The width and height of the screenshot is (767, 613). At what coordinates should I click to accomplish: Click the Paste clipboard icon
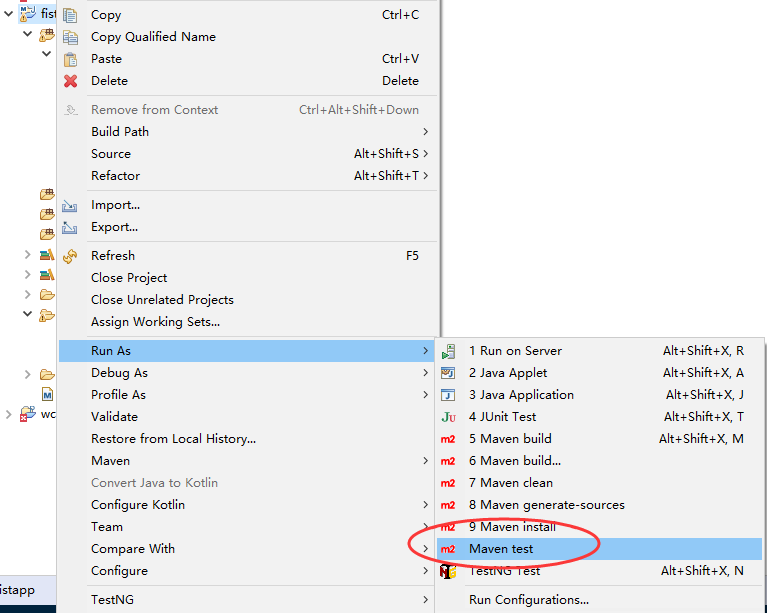coord(70,59)
